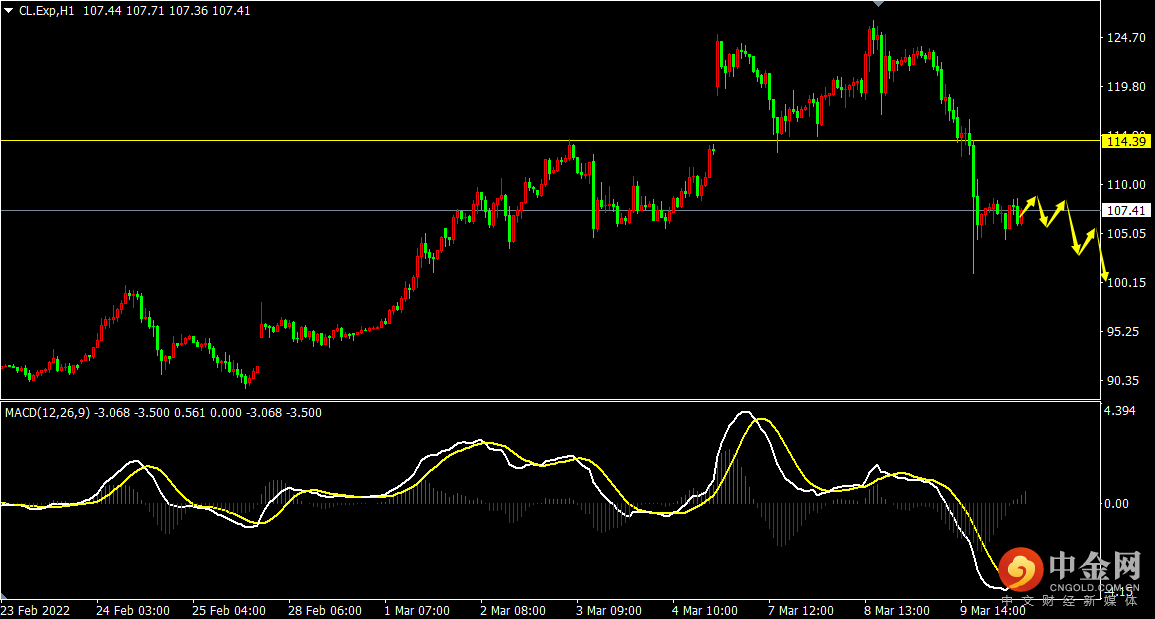Screen dimensions: 1155x619
Task: Click the 105.05 price scale value
Action: click(1127, 234)
